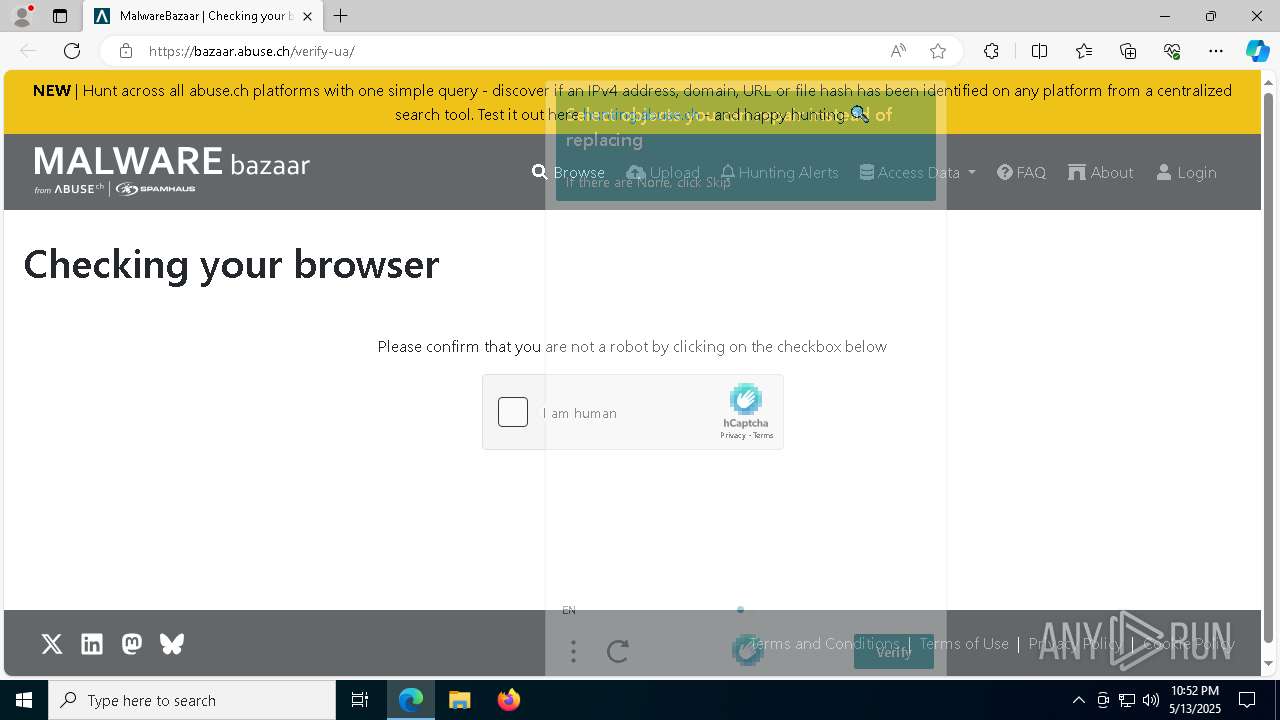Click the address bar URL

pyautogui.click(x=252, y=51)
